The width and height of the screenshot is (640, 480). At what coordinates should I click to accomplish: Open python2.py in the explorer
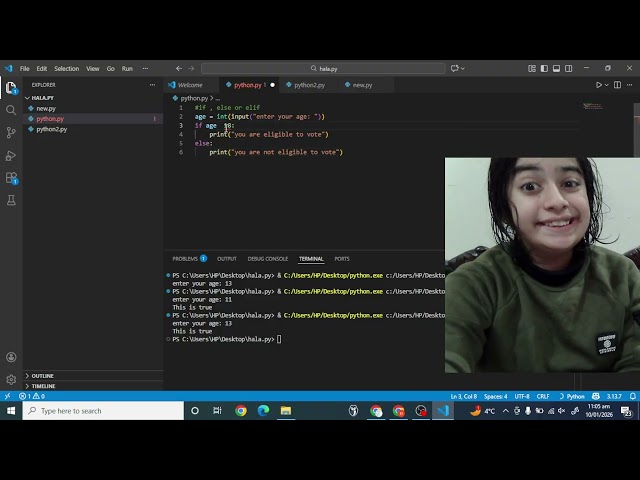pos(93,129)
